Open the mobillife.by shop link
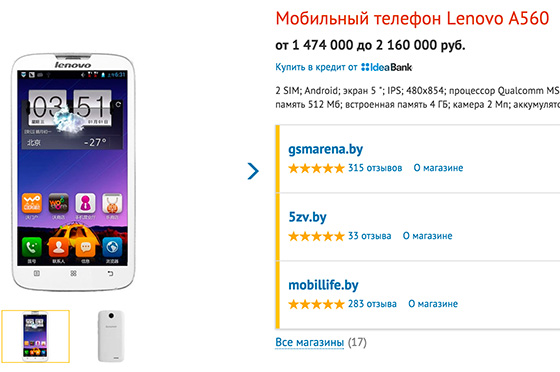Screen dimensions: 560x372 click(323, 285)
